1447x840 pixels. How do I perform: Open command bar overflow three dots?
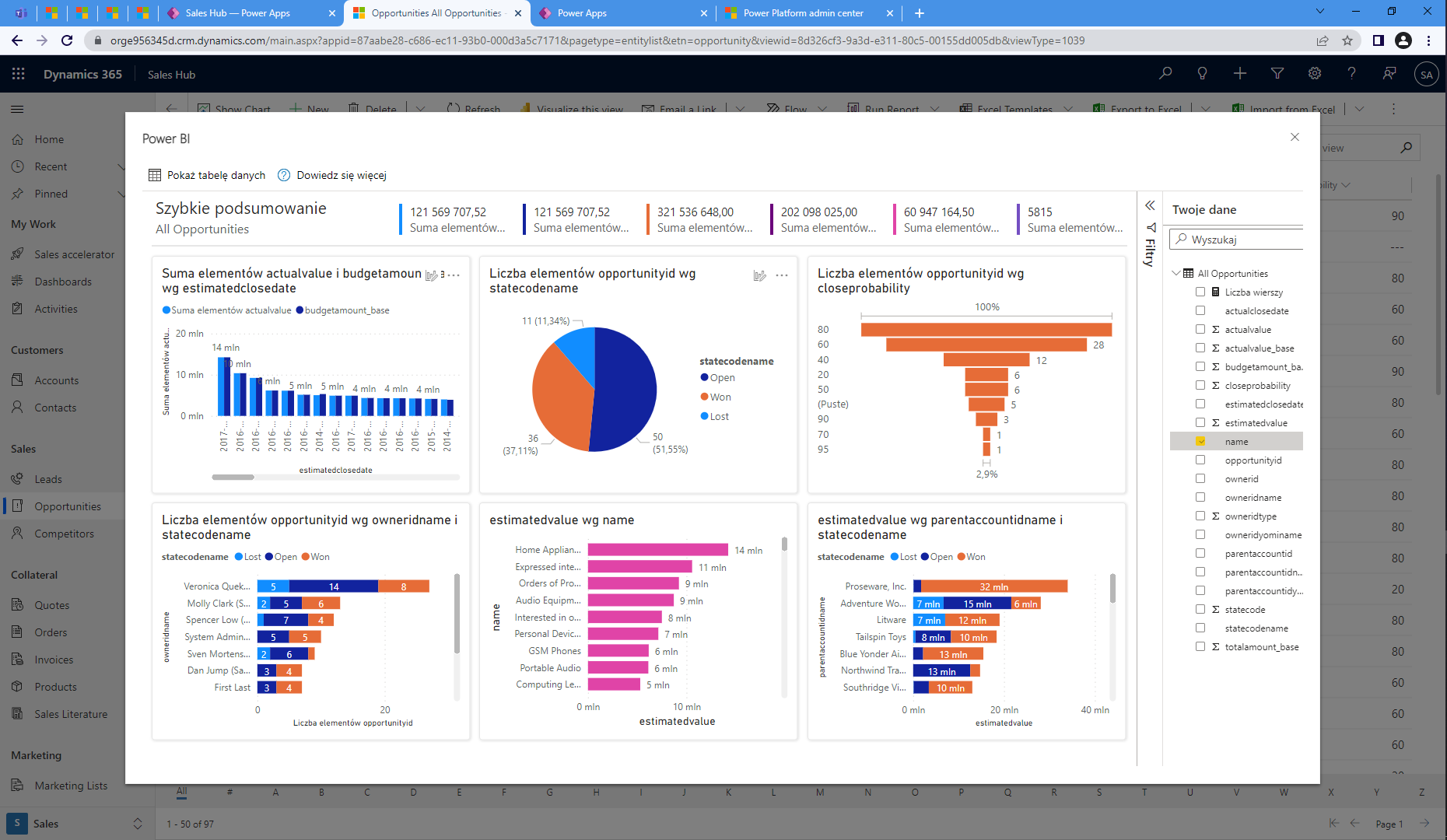click(1393, 109)
